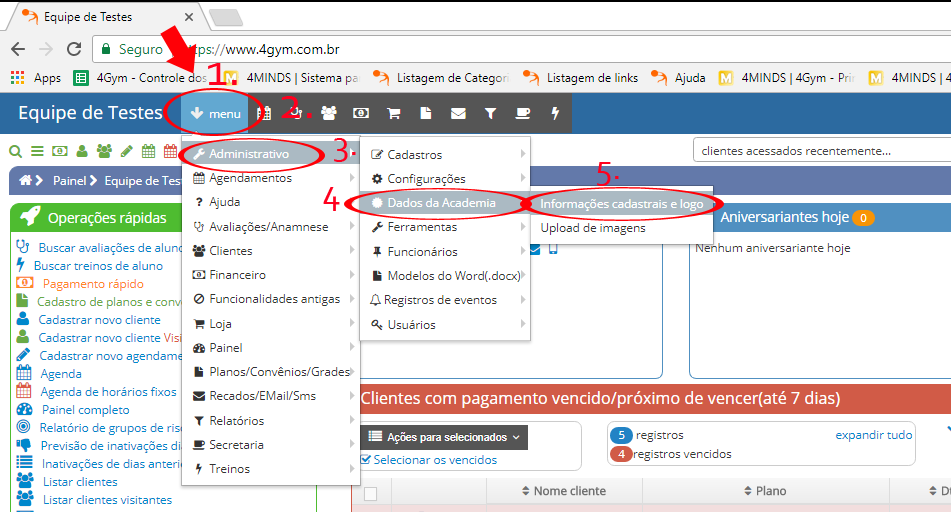Open the 'menu' dropdown button

(x=215, y=113)
